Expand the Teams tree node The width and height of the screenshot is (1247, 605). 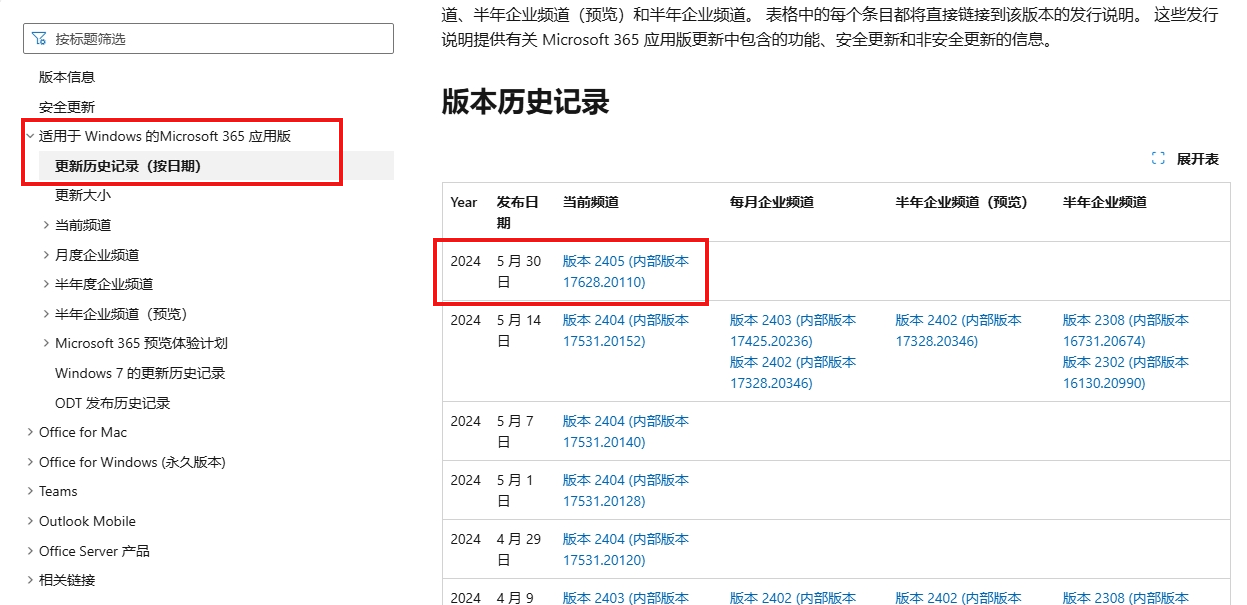(30, 491)
